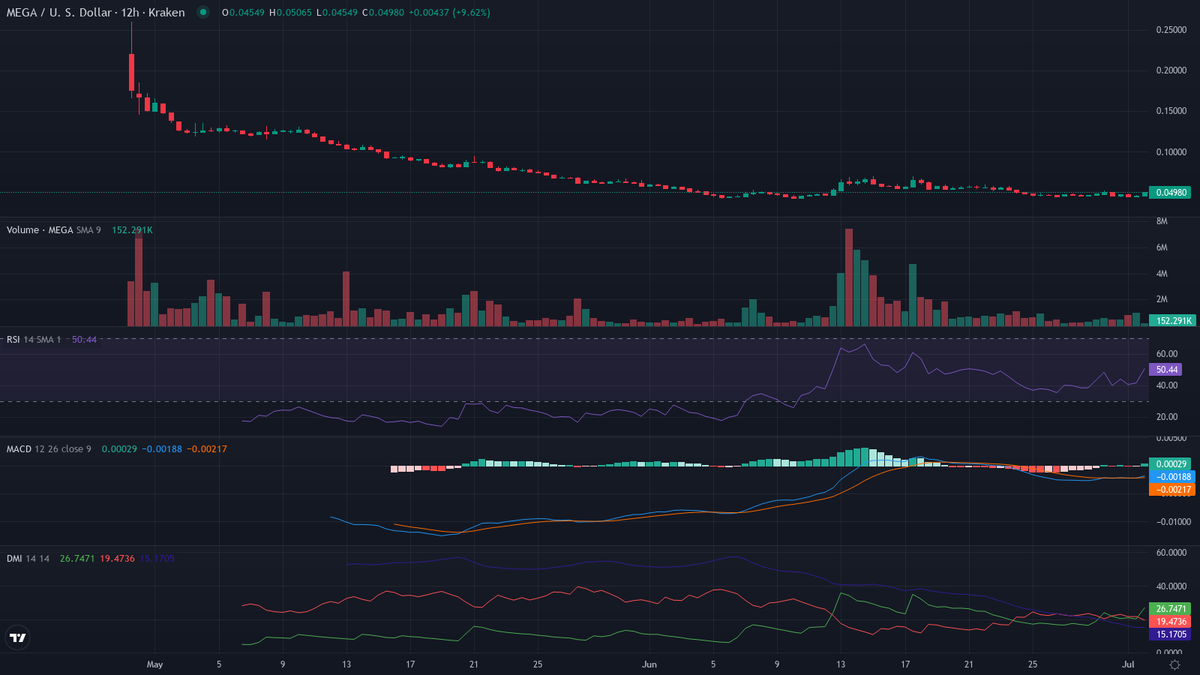Click the 60.0000 DMI scale label
This screenshot has width=1200, height=675.
click(x=1171, y=552)
